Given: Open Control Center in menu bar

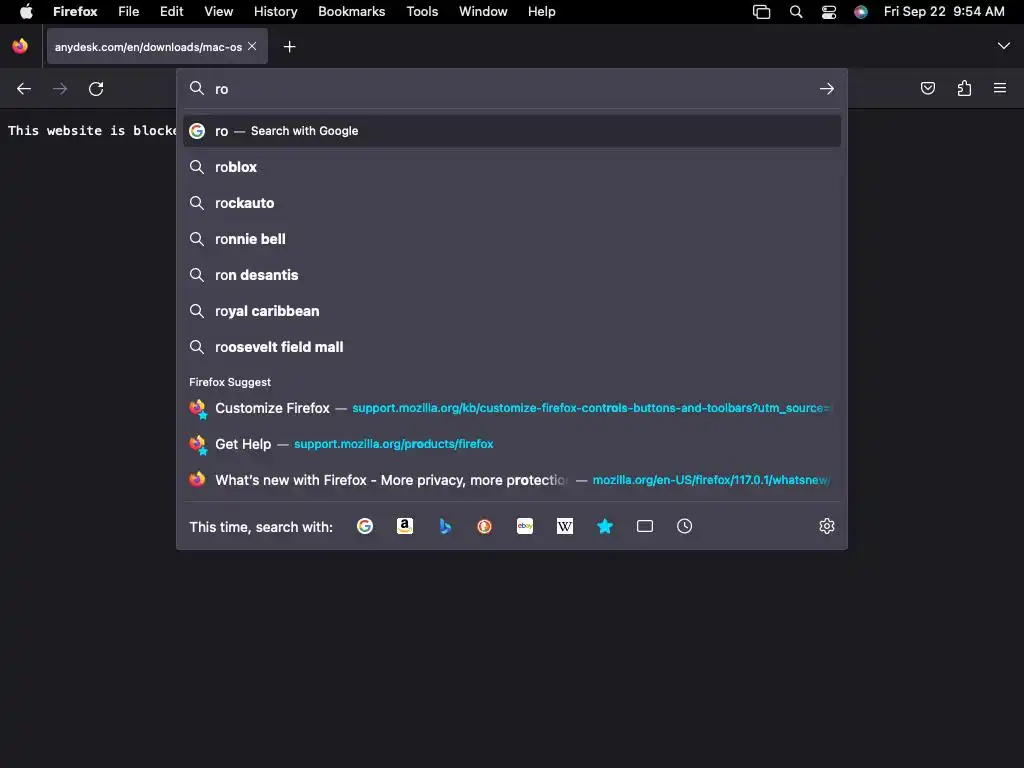Looking at the screenshot, I should point(829,12).
